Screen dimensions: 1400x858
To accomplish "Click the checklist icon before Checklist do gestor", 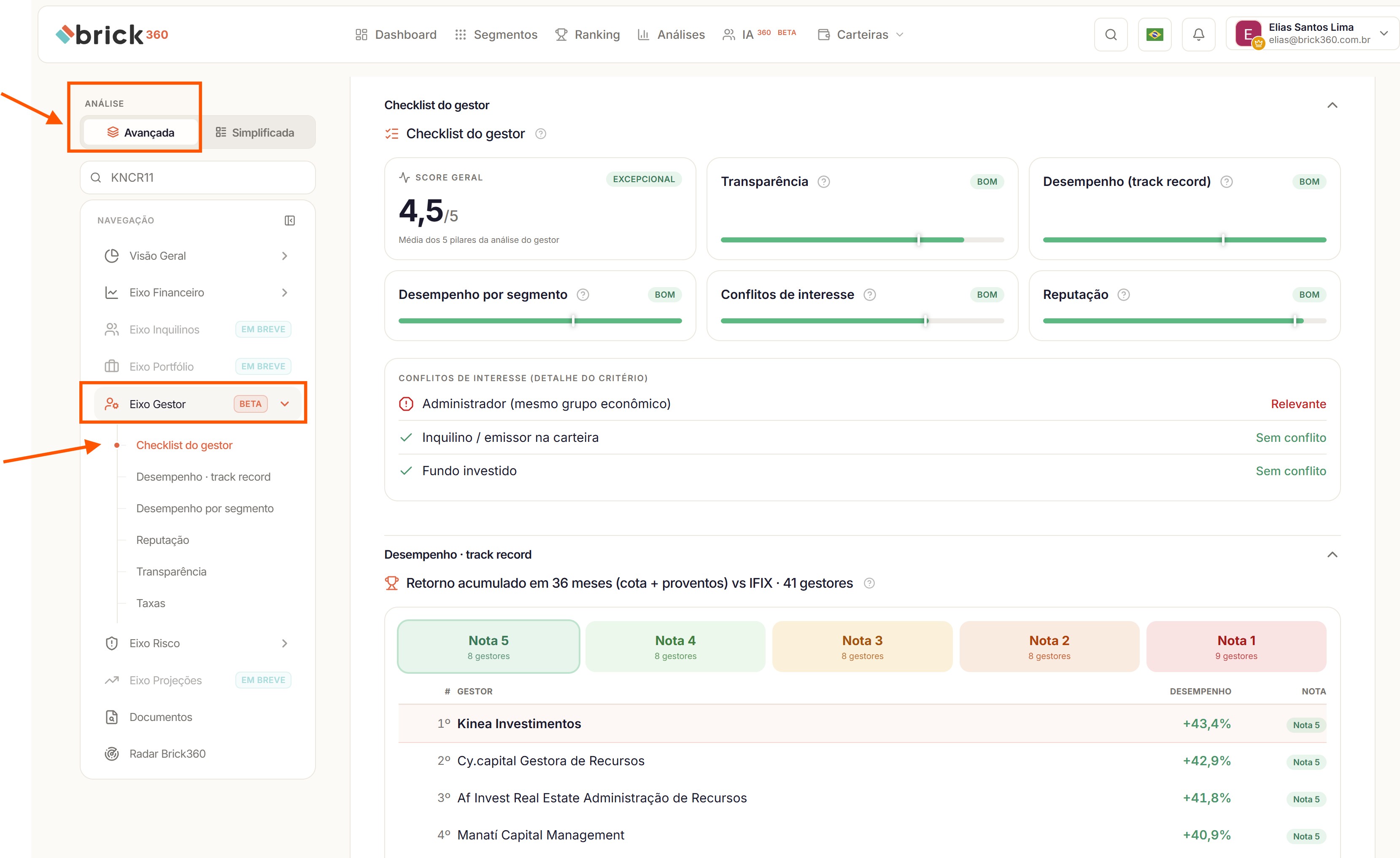I will [x=391, y=134].
